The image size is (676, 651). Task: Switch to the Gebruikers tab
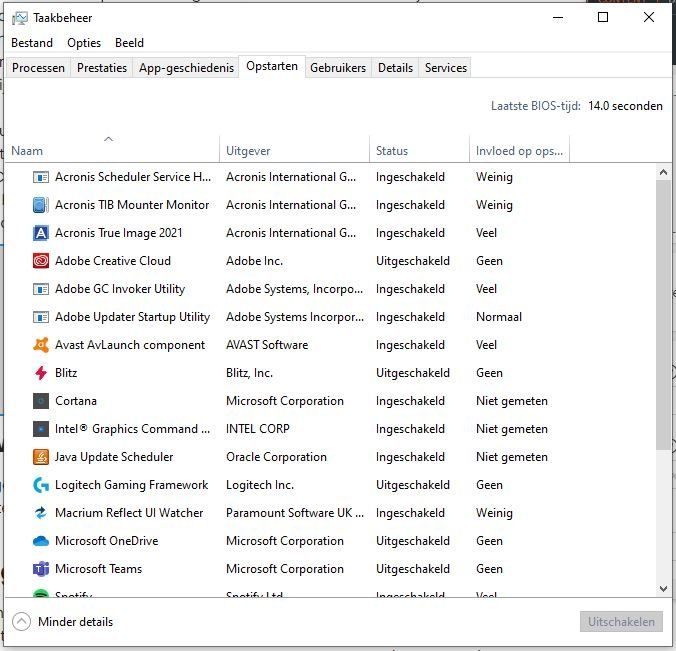(338, 68)
